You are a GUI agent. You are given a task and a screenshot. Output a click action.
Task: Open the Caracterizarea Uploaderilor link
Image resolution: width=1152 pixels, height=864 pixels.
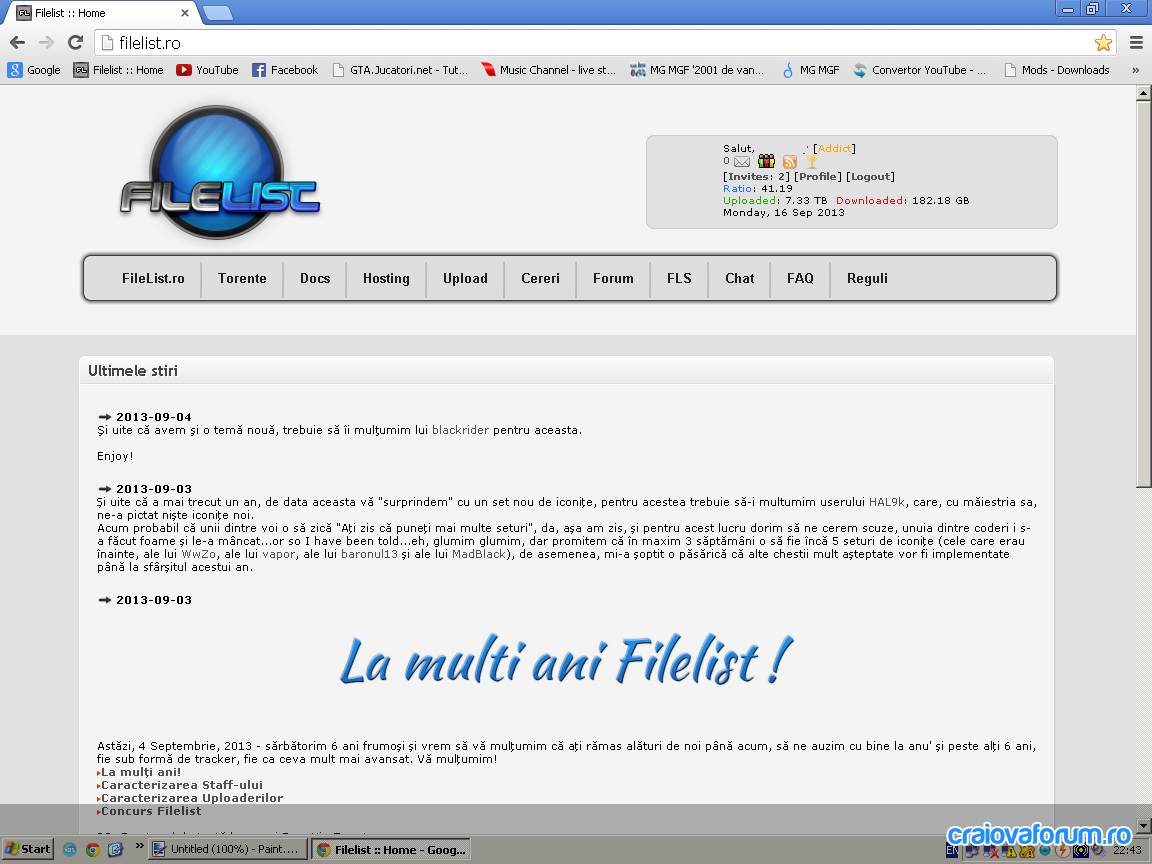(192, 798)
